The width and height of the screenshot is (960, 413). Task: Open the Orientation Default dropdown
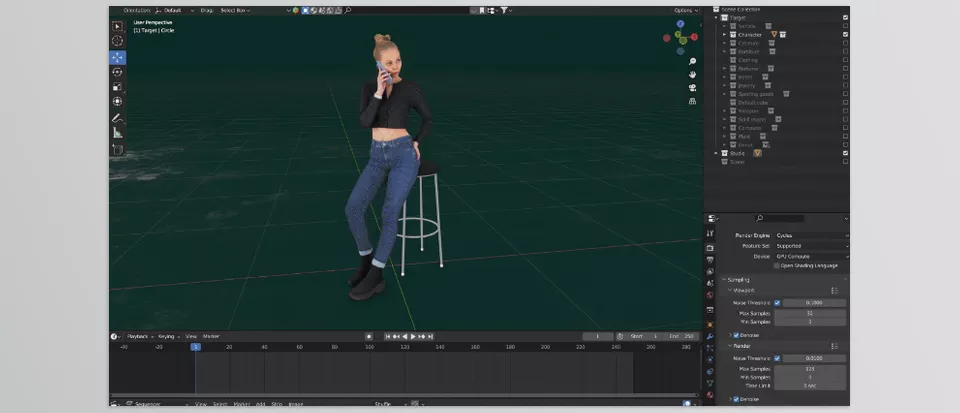click(174, 10)
